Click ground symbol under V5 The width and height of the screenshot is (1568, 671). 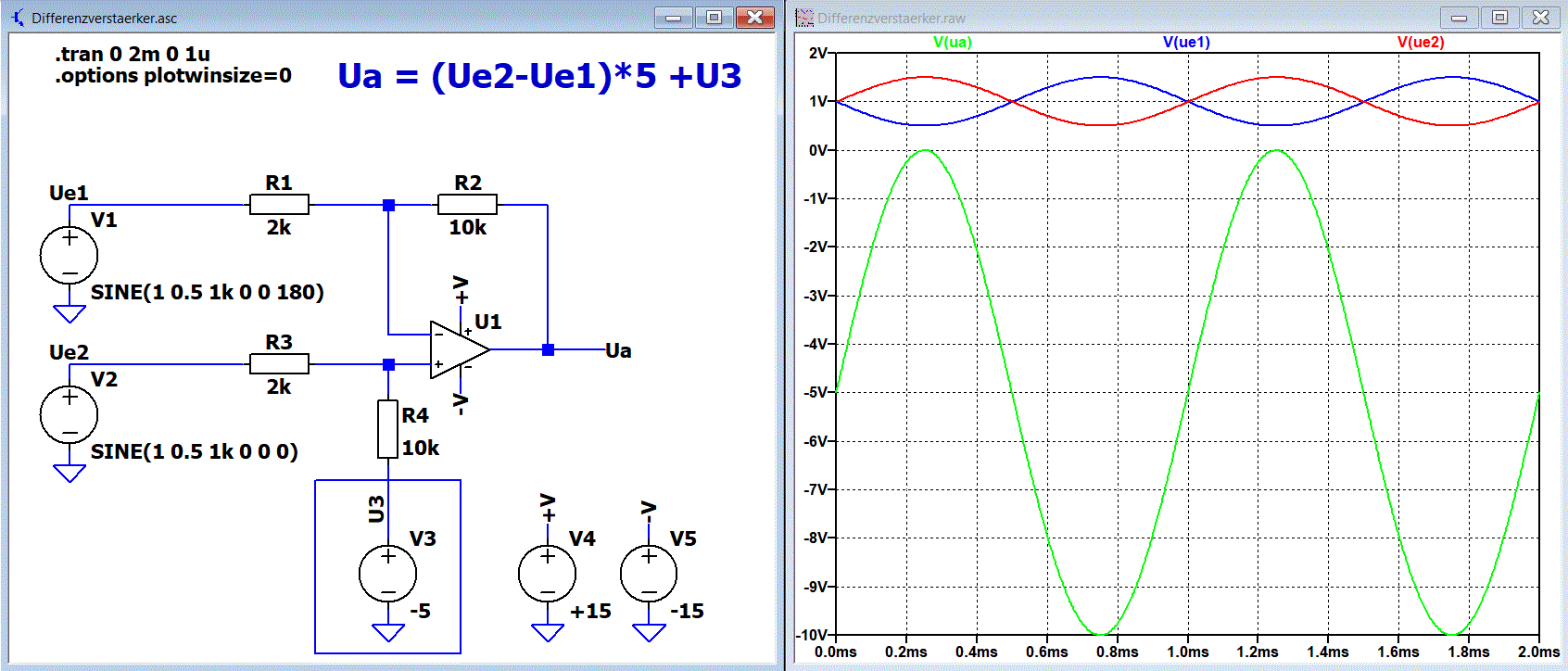click(649, 632)
